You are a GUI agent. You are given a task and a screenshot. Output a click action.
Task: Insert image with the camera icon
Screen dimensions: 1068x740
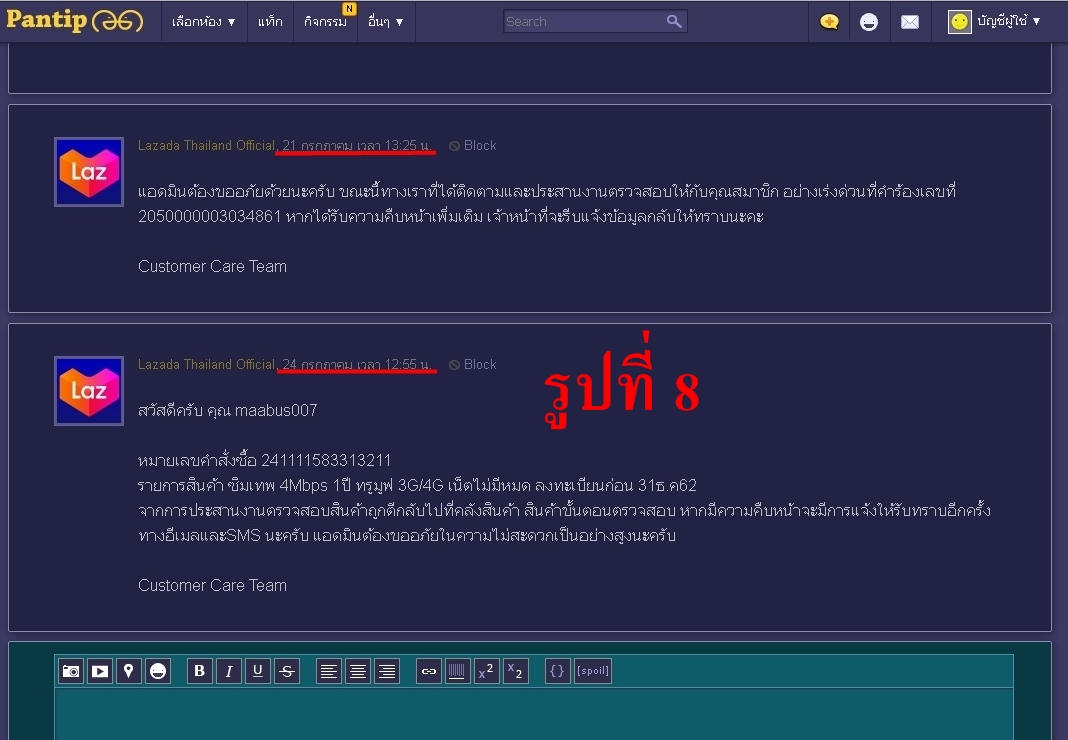coord(71,671)
